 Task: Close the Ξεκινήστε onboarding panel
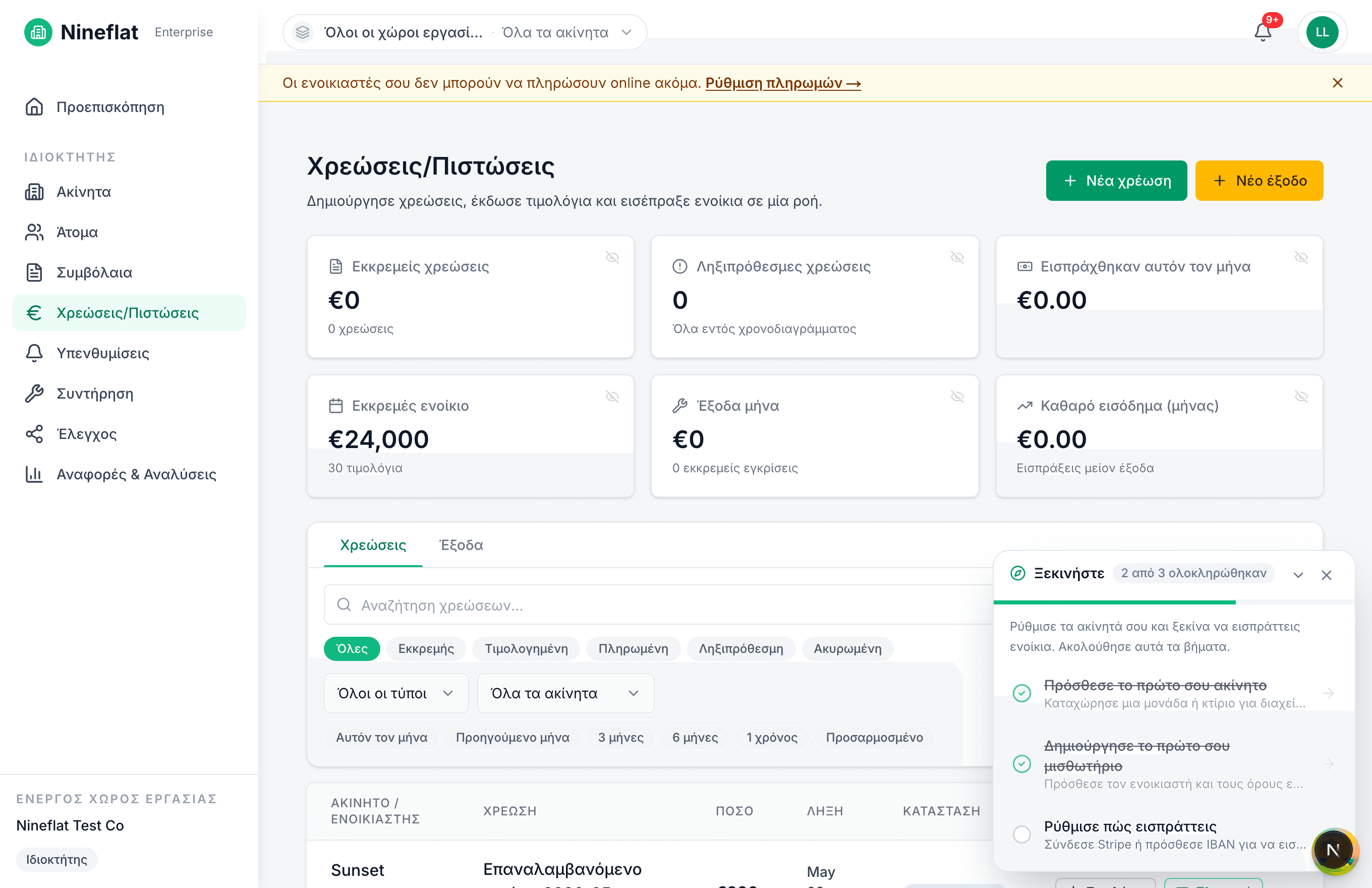1326,575
